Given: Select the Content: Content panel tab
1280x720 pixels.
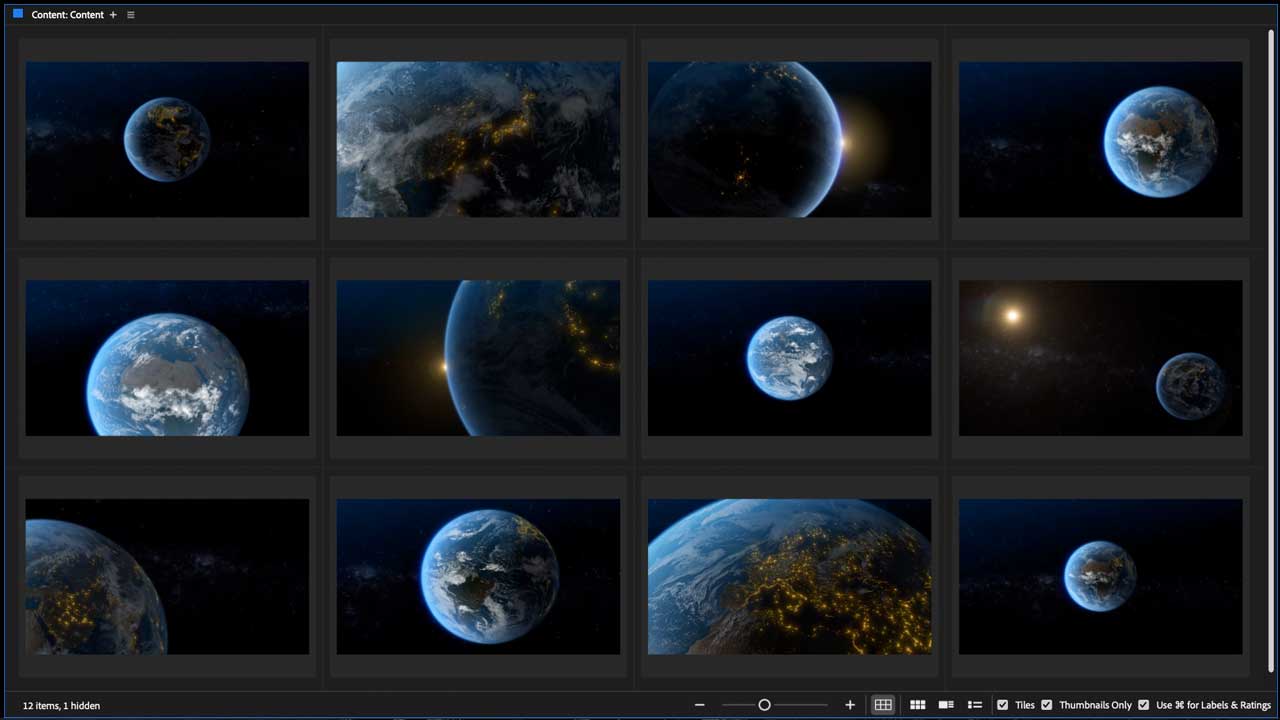Looking at the screenshot, I should point(67,15).
